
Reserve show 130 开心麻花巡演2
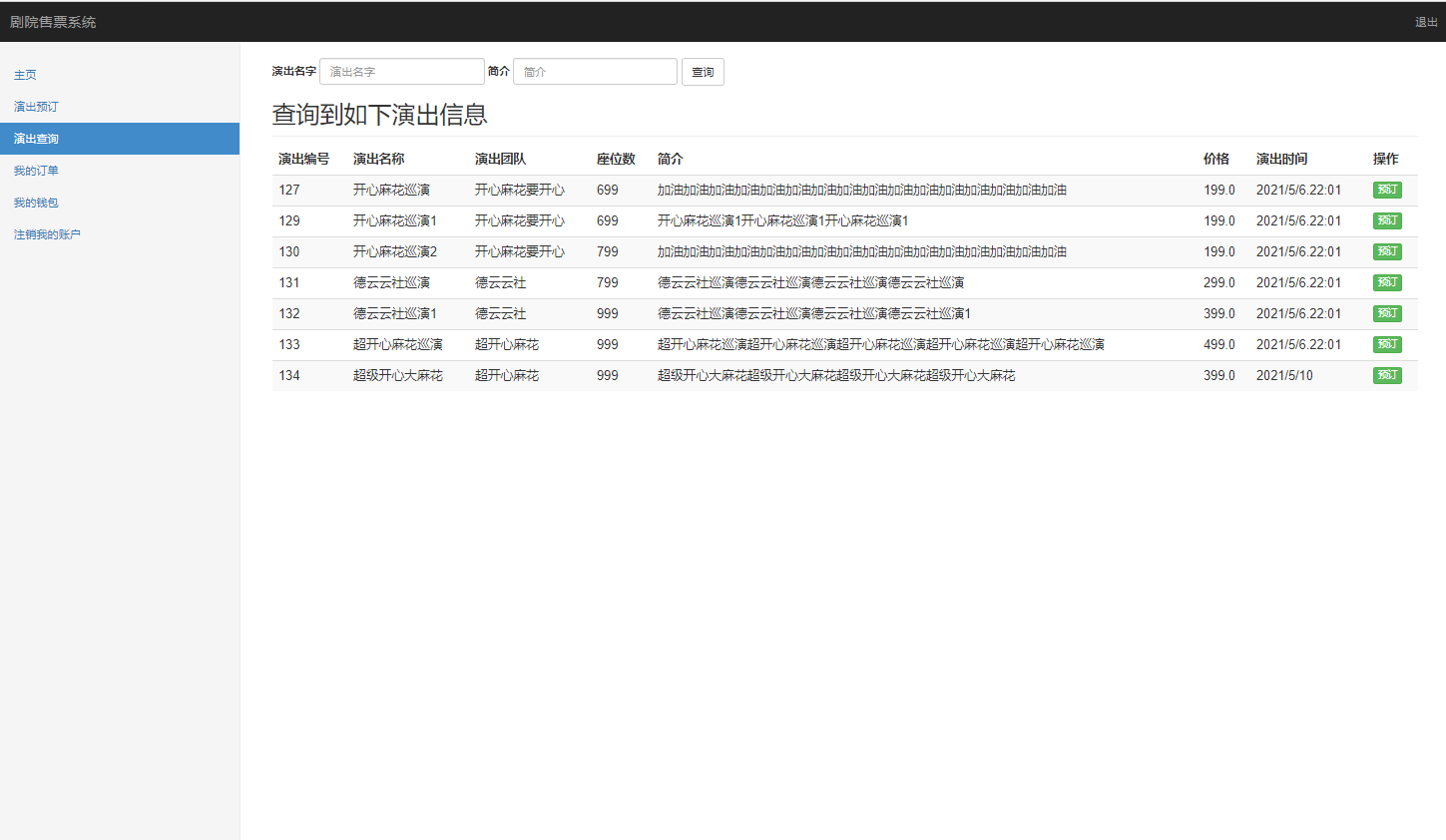pos(1387,251)
